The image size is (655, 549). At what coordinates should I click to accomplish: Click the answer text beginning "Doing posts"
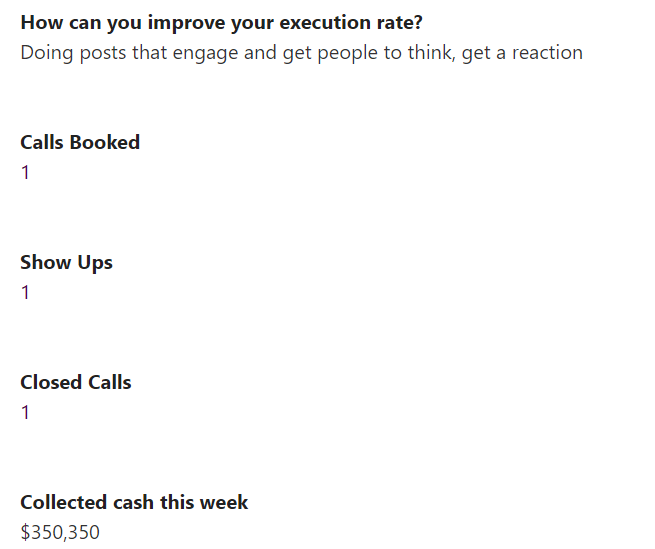click(301, 52)
